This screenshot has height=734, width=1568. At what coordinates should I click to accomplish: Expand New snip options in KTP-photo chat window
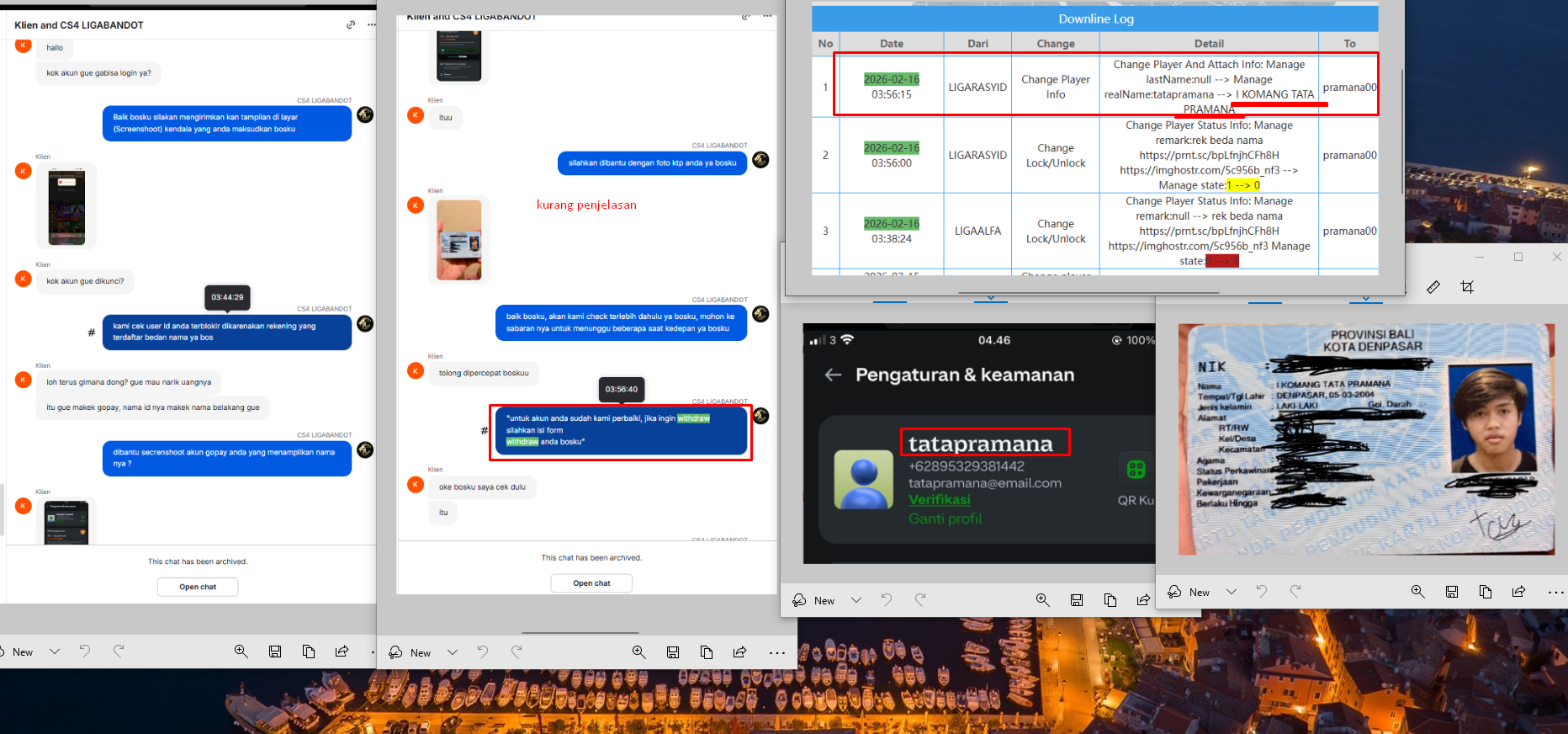tap(453, 652)
